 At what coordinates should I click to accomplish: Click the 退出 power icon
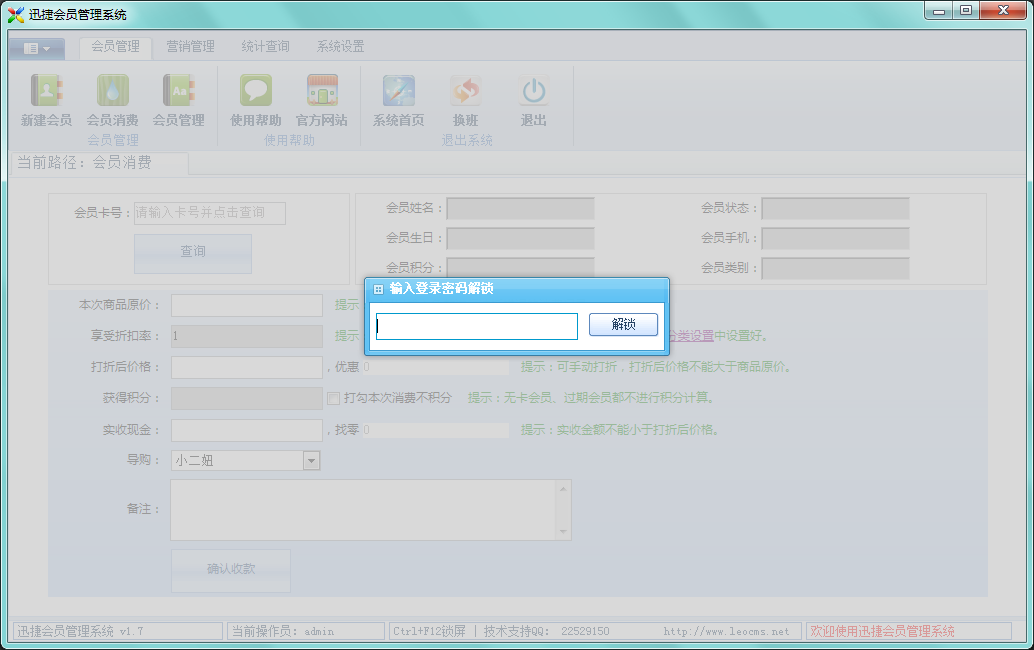[x=533, y=90]
